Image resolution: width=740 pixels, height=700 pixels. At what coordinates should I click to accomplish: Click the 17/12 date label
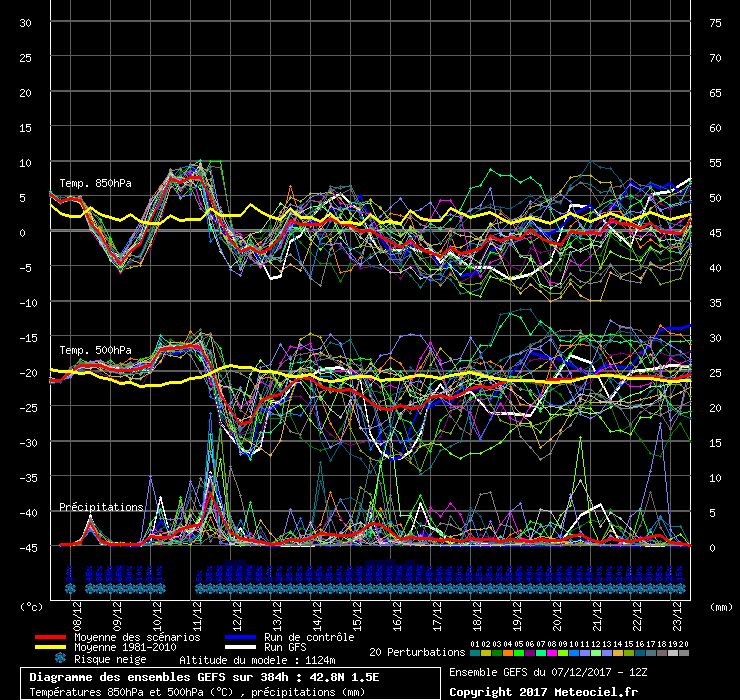[437, 616]
